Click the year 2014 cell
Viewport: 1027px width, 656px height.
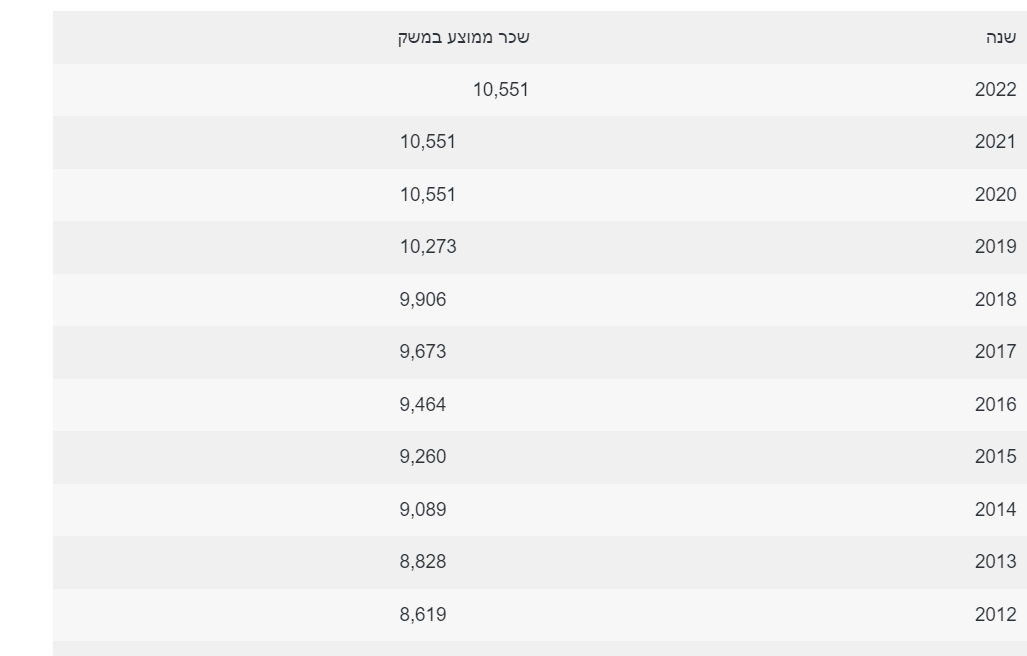click(x=996, y=509)
